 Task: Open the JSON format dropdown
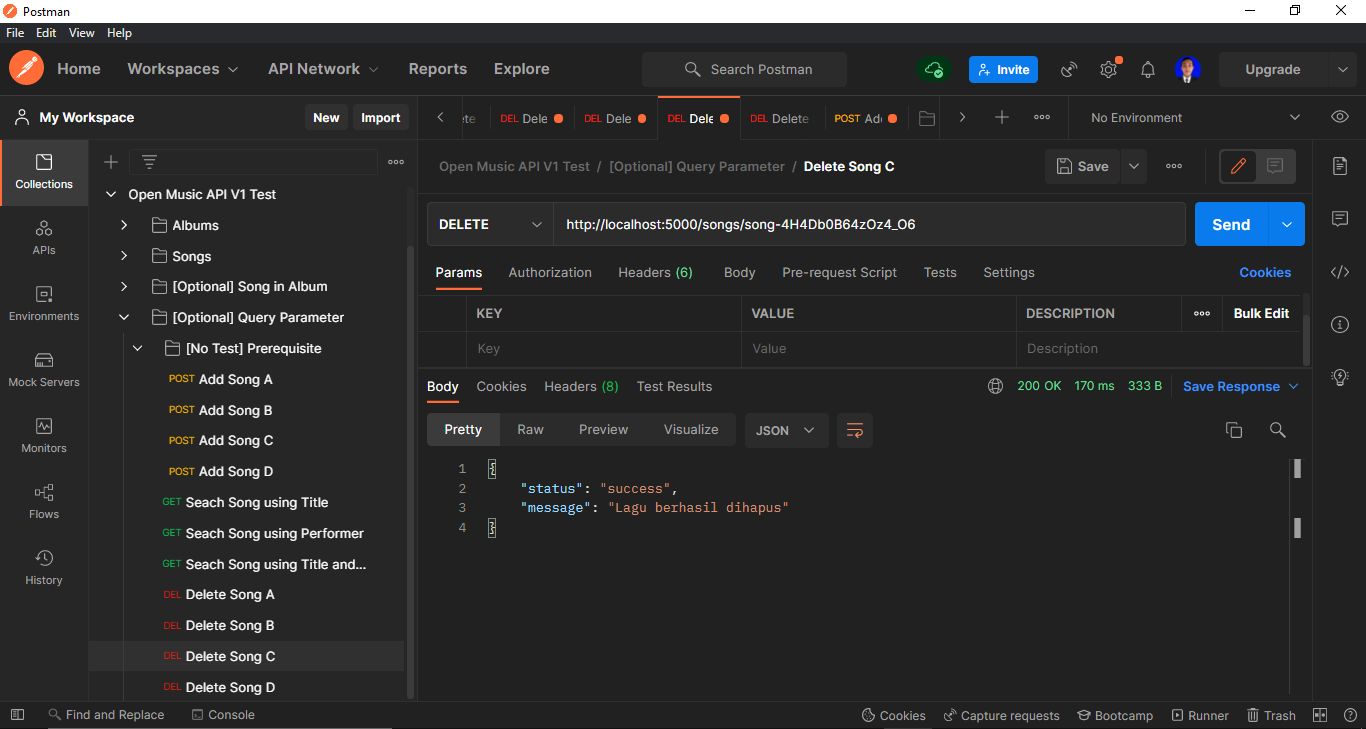pos(786,430)
